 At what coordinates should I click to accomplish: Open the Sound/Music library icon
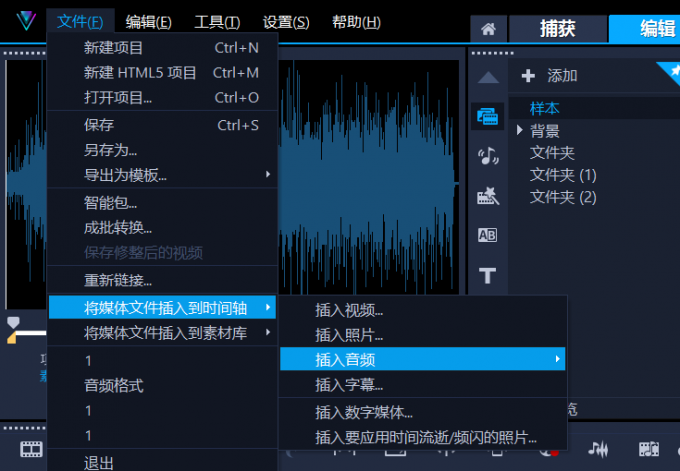point(488,156)
